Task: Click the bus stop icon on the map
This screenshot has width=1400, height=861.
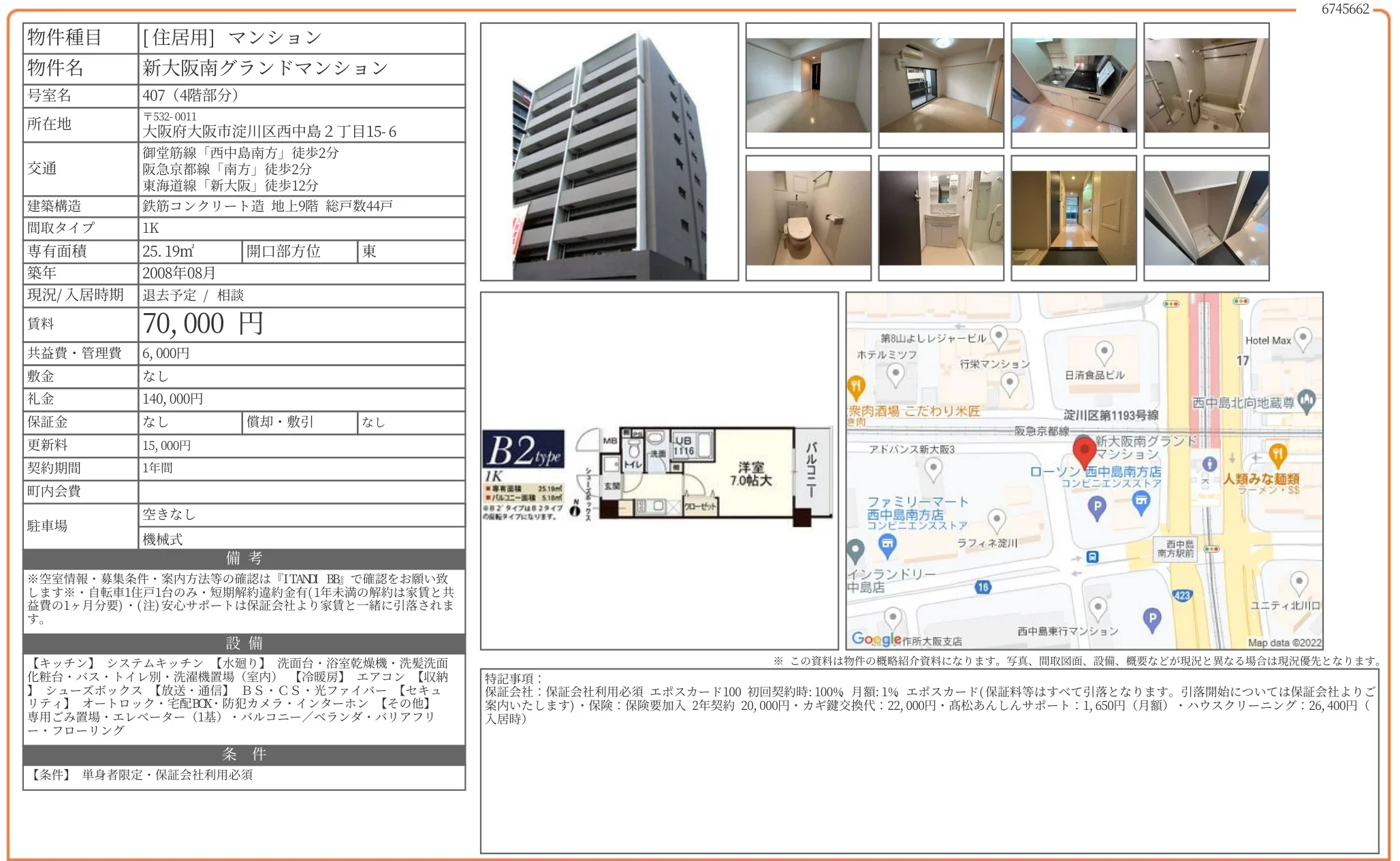Action: [x=1091, y=558]
